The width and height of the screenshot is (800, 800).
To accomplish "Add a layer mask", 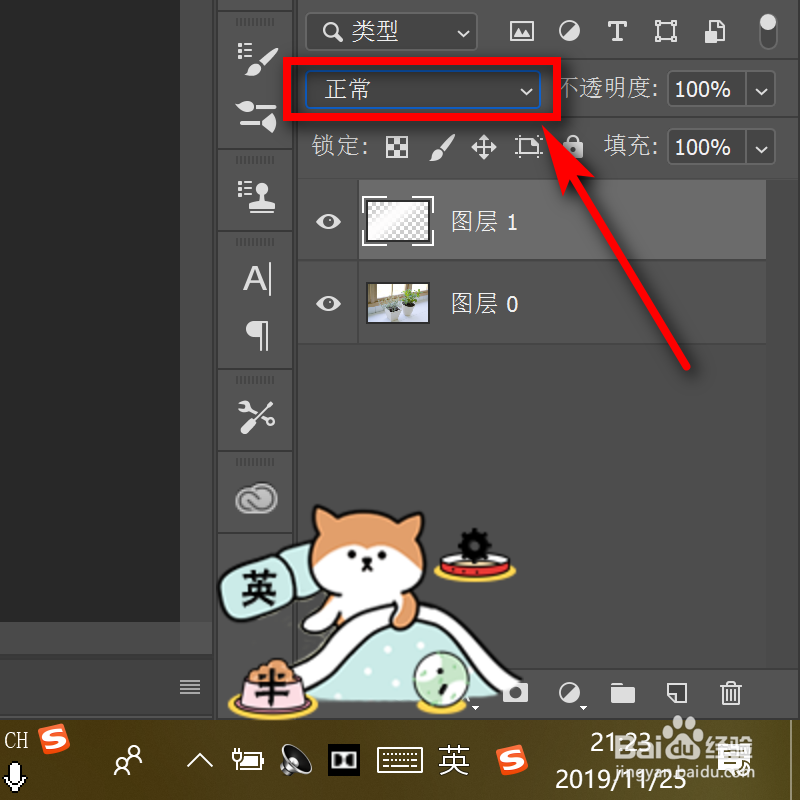I will click(x=515, y=693).
